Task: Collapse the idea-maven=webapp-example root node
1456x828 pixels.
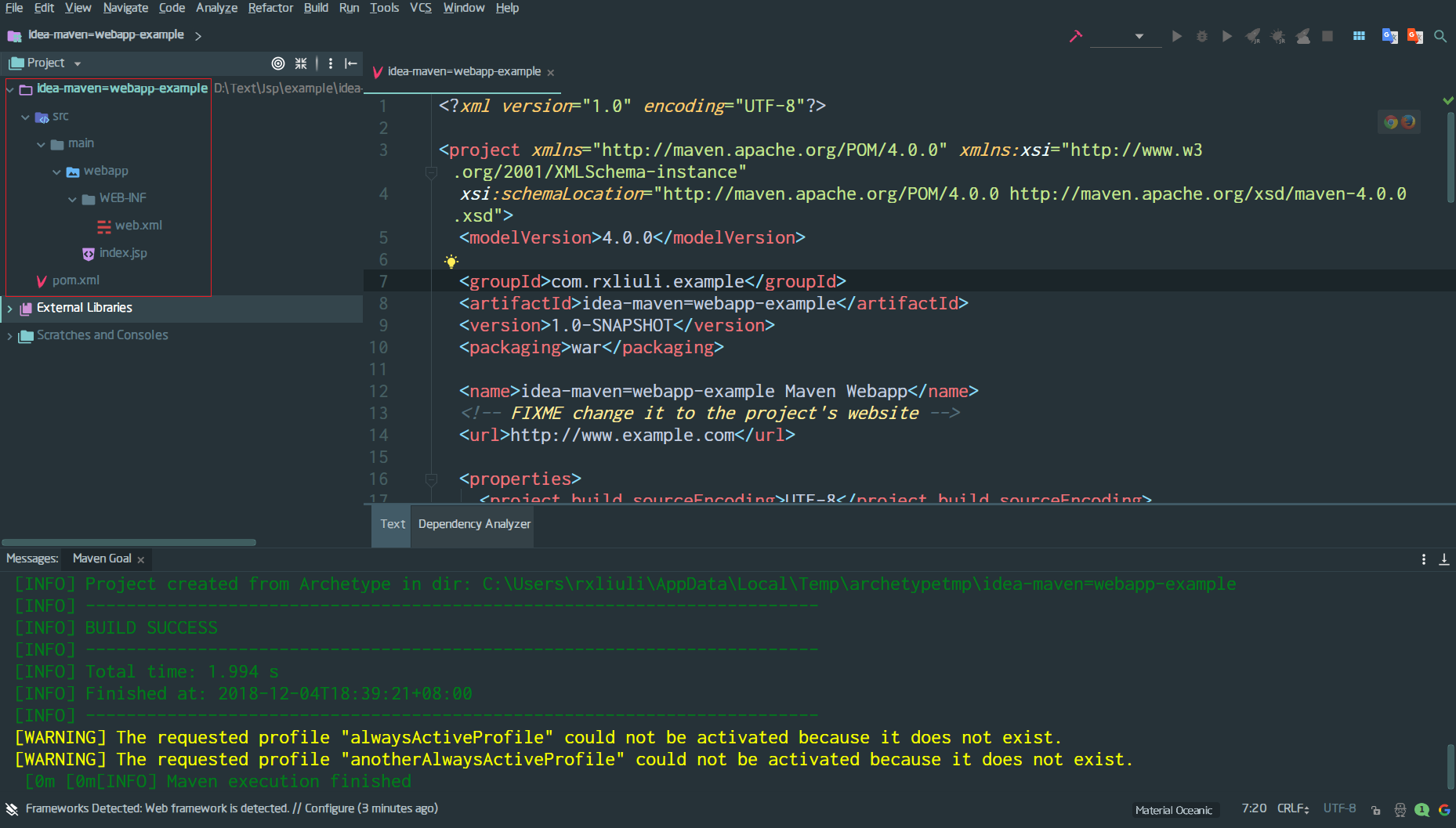Action: point(10,89)
